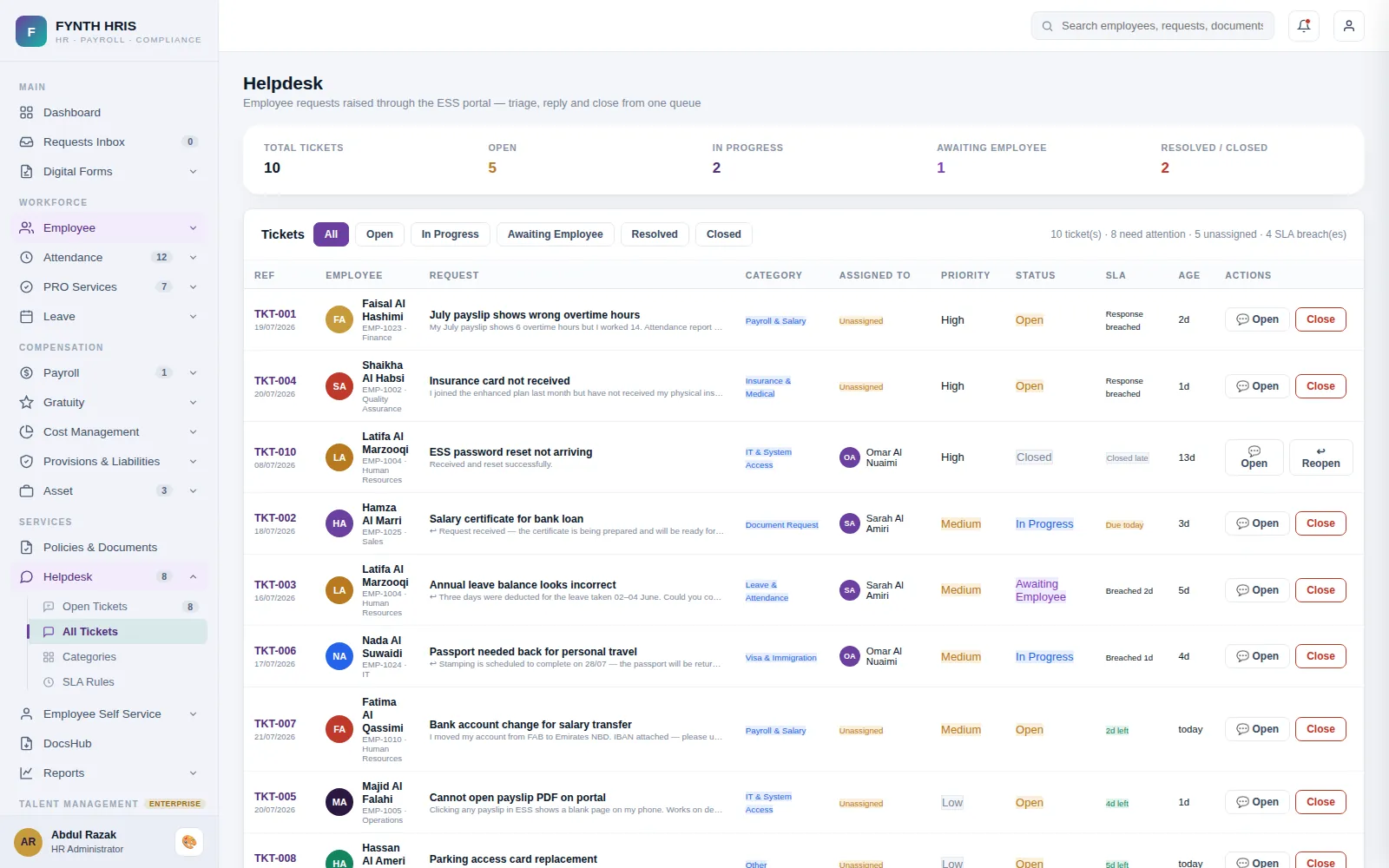The height and width of the screenshot is (868, 1389).
Task: Click the Cost Management pie icon
Action: [27, 432]
